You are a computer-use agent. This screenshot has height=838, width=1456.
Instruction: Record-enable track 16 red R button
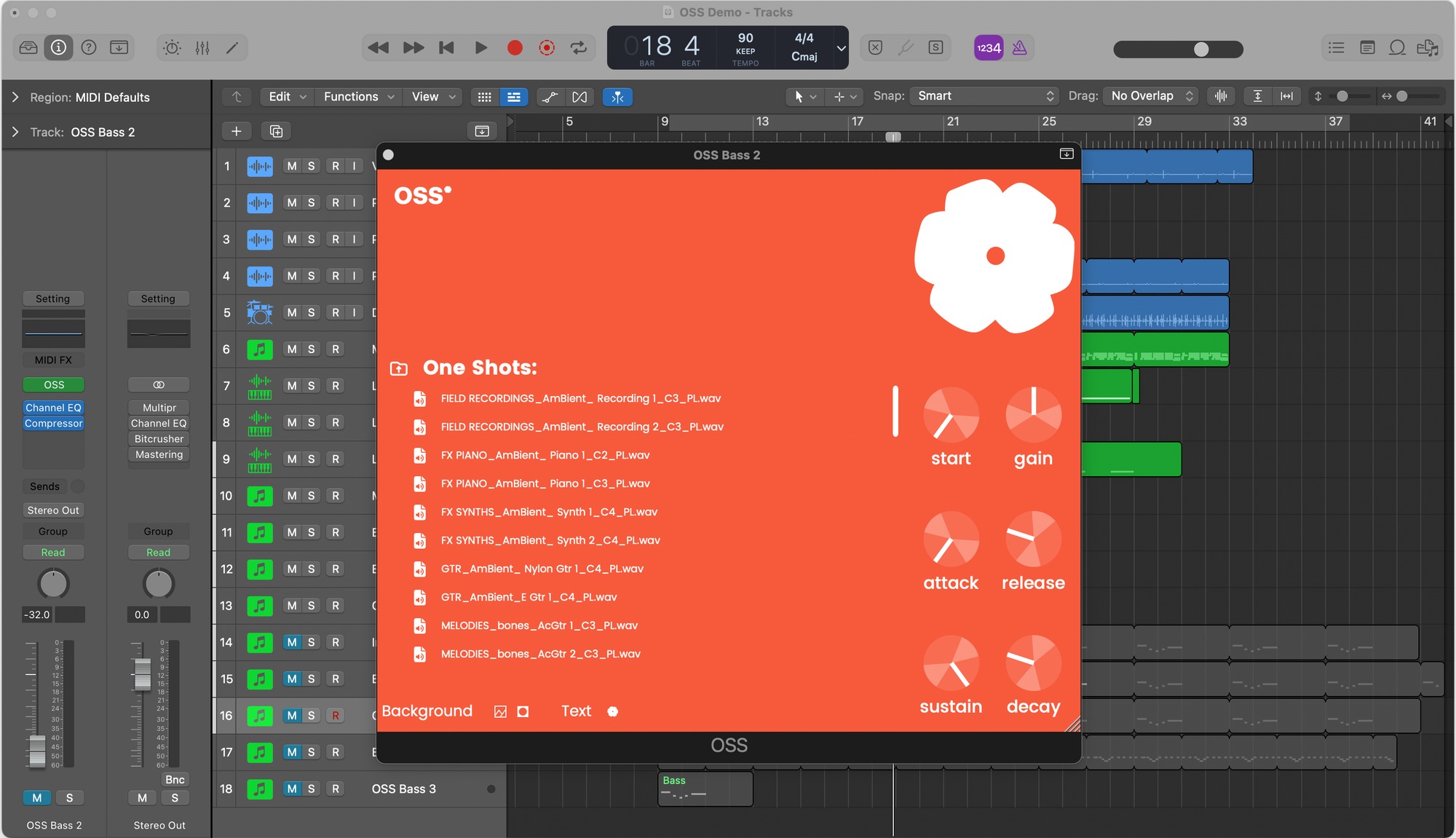(x=336, y=715)
